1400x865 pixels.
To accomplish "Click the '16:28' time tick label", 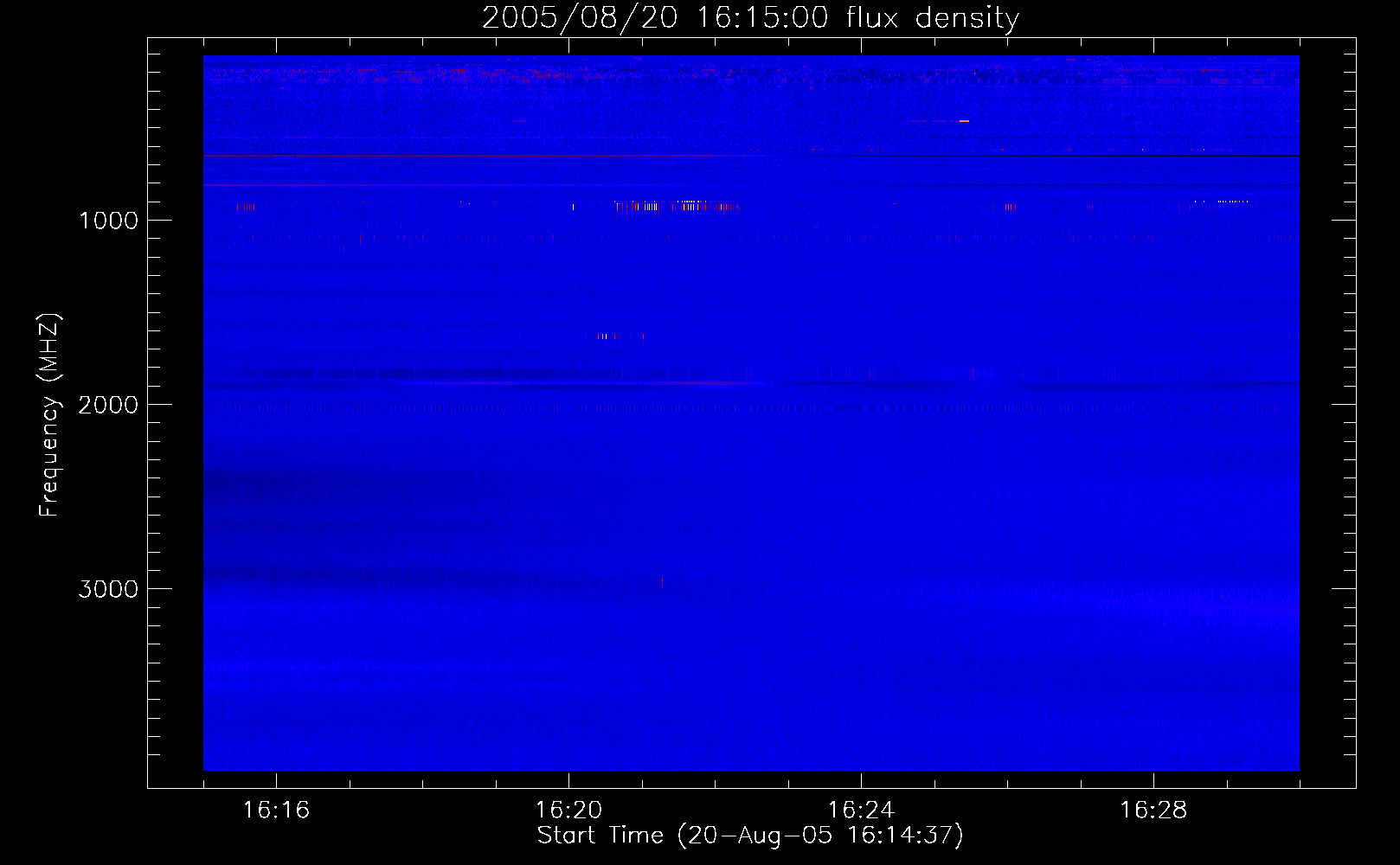I will pos(1153,810).
